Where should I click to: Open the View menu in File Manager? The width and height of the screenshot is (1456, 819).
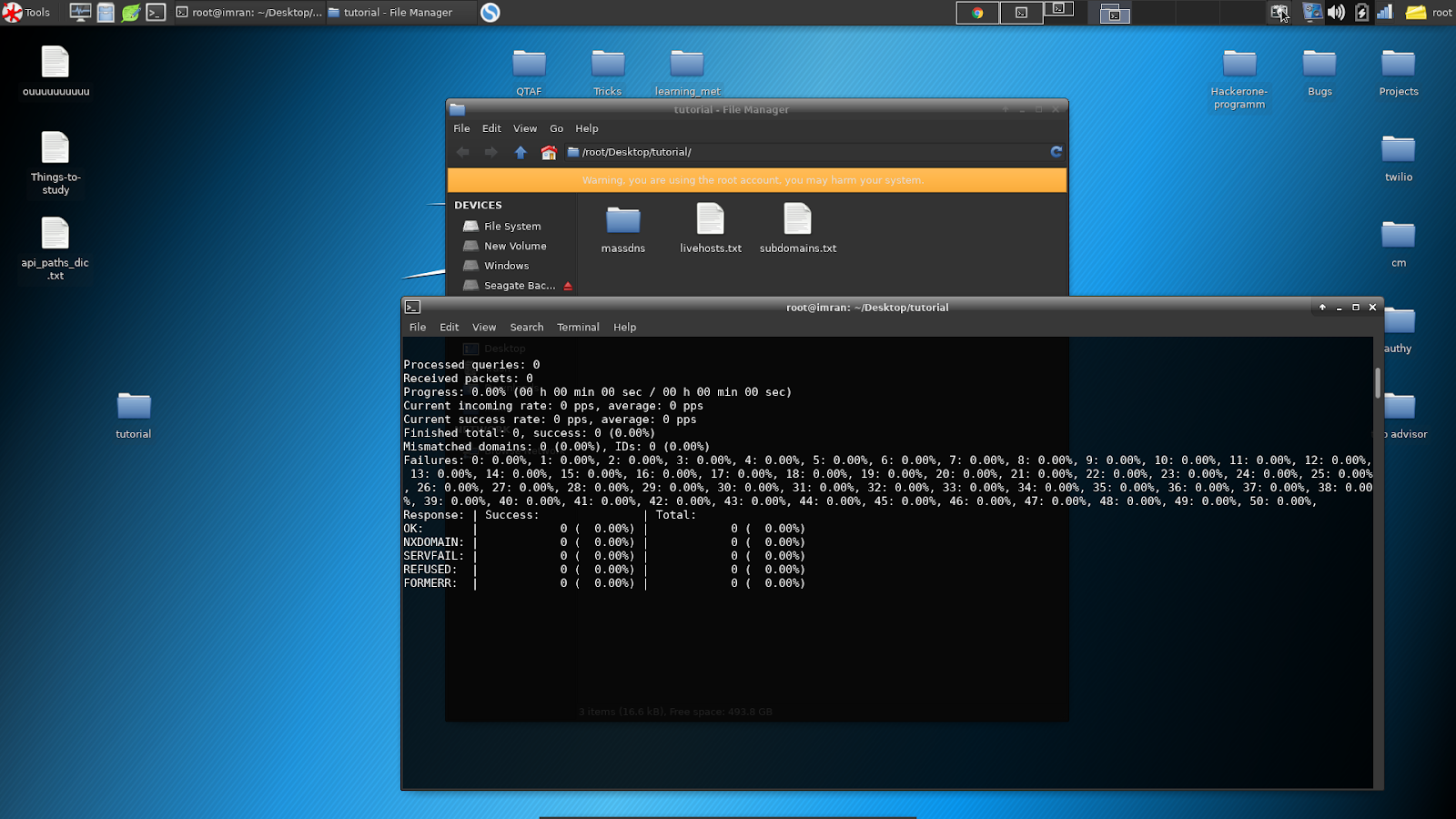(x=525, y=128)
